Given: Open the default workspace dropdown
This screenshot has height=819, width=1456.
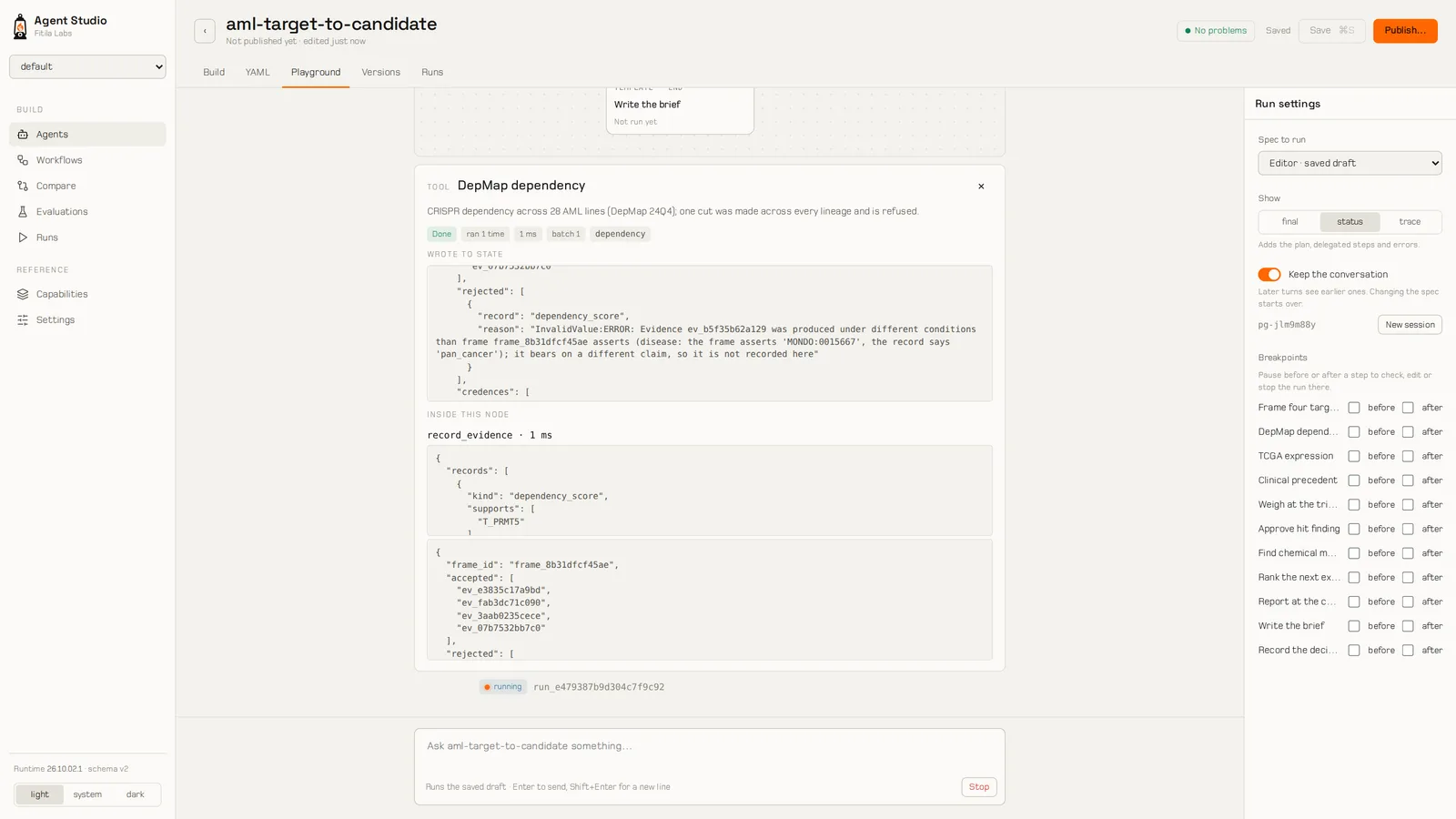Looking at the screenshot, I should (87, 66).
